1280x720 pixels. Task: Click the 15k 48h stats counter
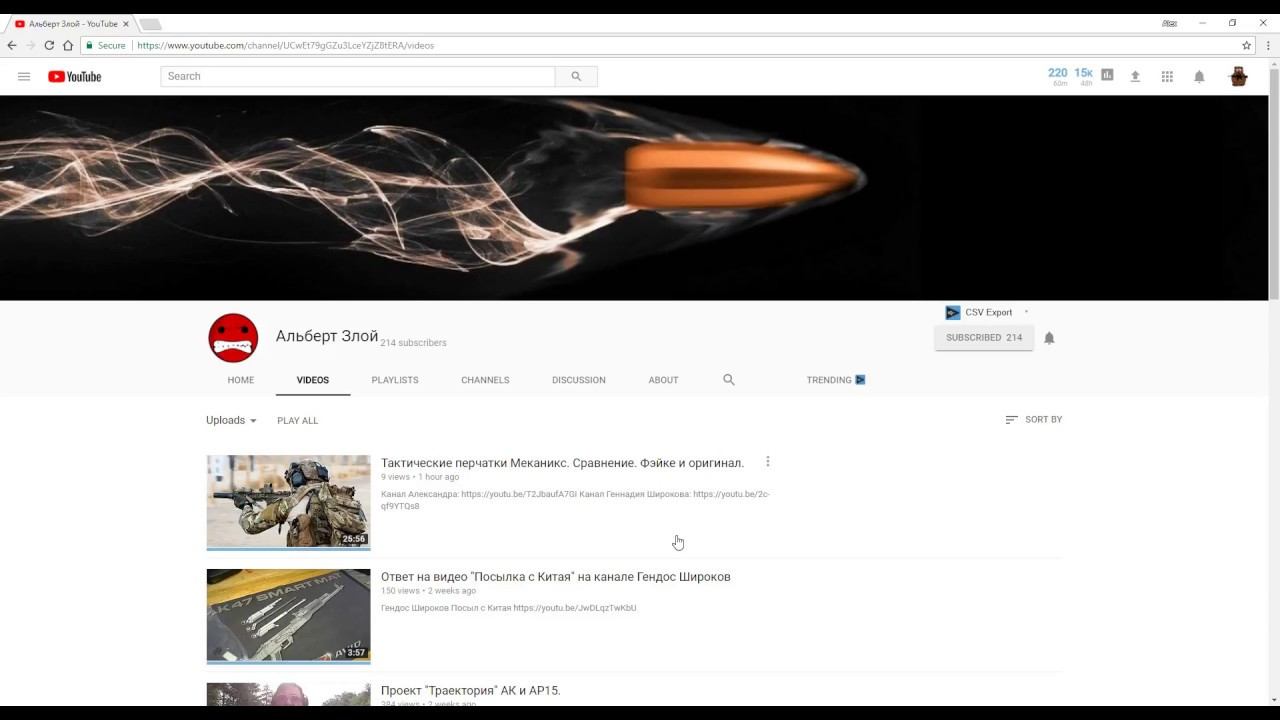(x=1083, y=76)
